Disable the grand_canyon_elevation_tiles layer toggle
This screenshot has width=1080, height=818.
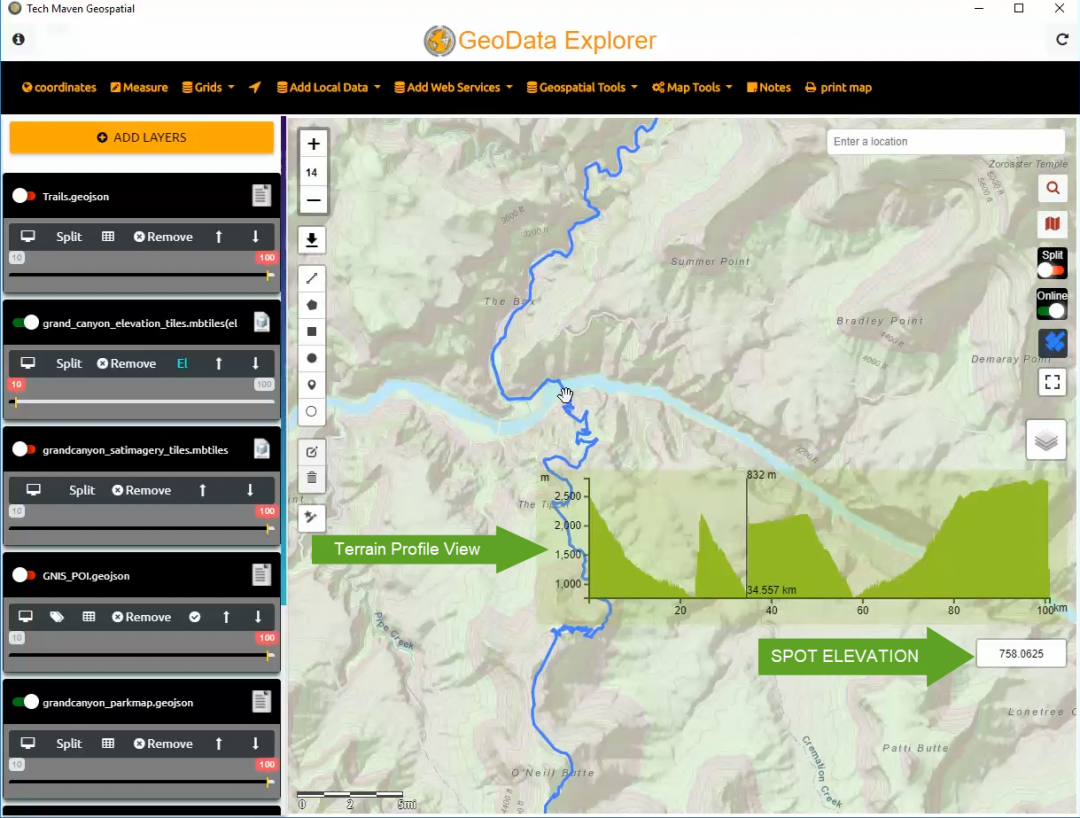23,322
